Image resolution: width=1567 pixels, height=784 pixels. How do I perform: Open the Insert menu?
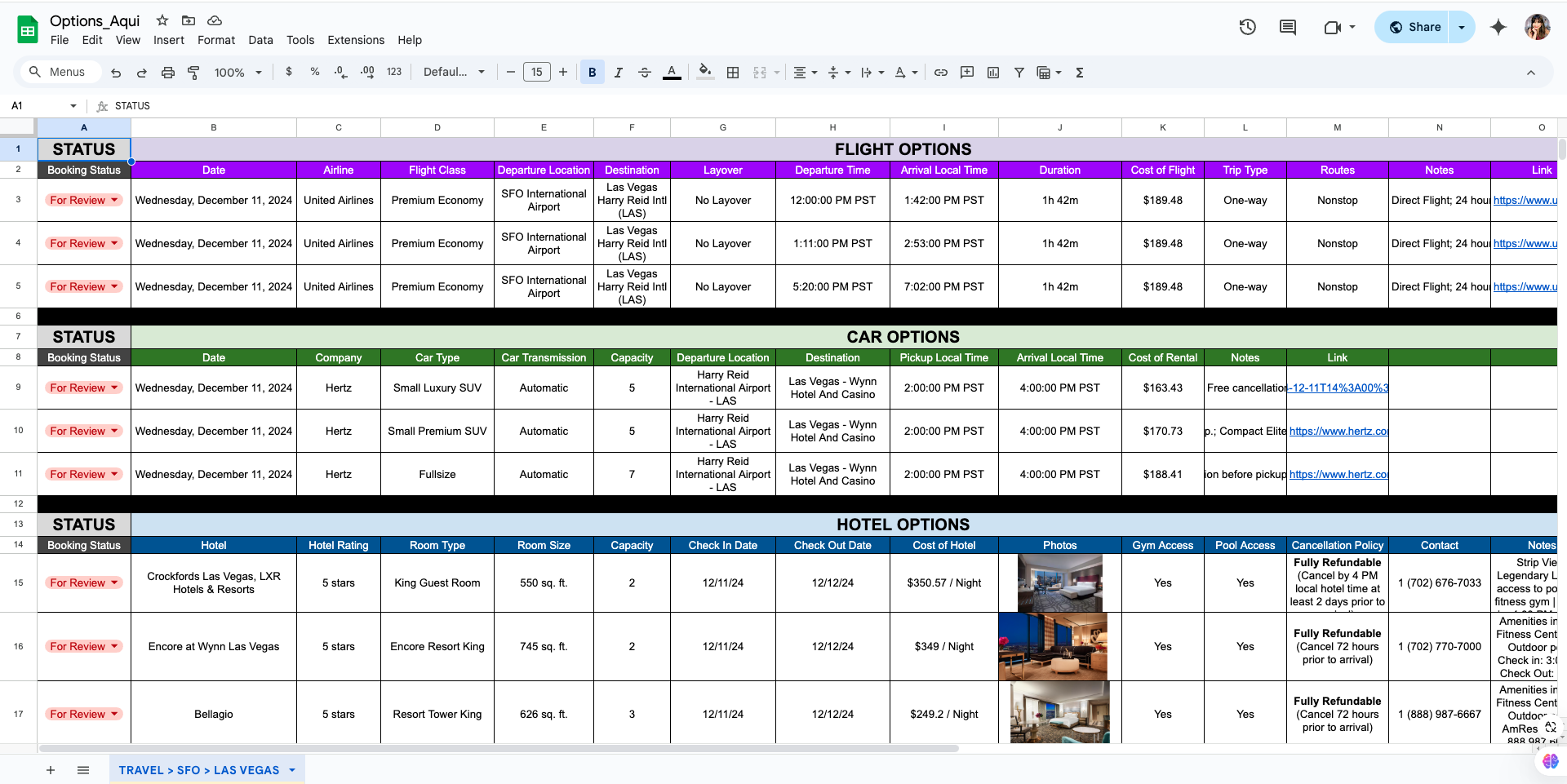pyautogui.click(x=169, y=40)
